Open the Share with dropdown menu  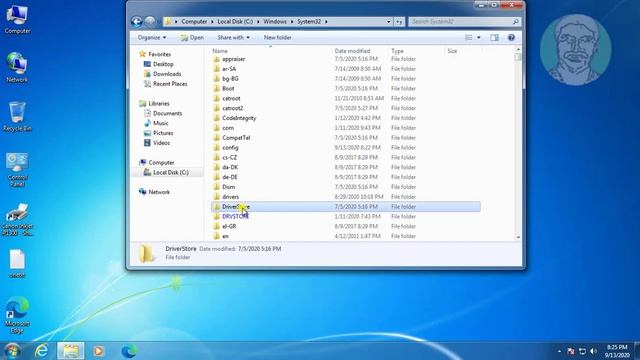click(x=233, y=38)
